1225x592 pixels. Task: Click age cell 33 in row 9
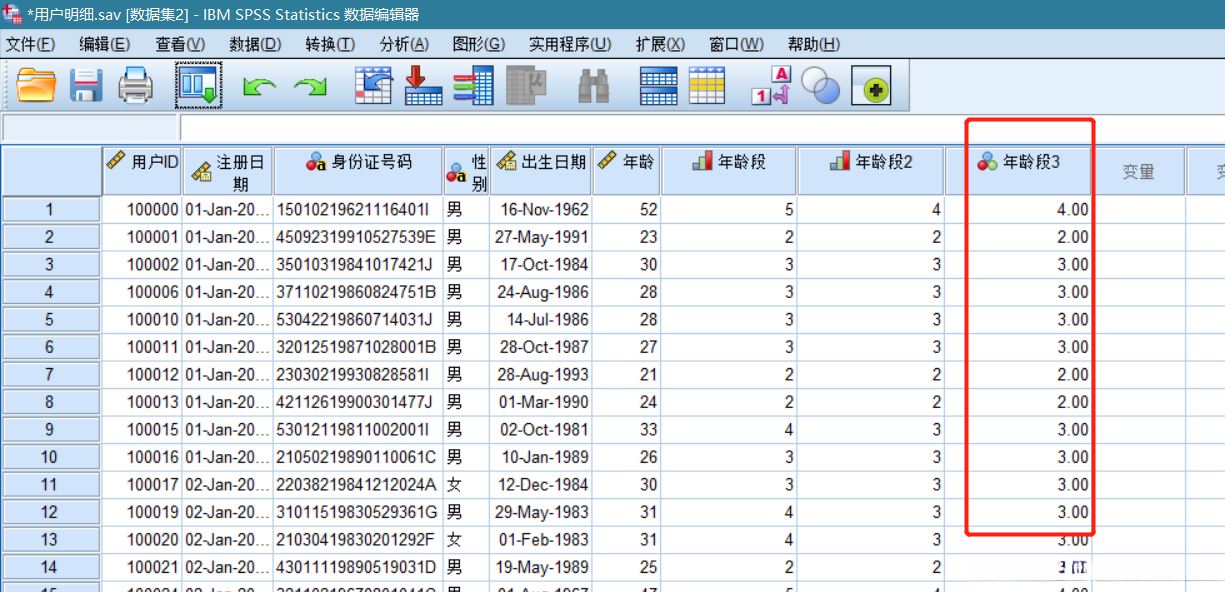tap(625, 430)
